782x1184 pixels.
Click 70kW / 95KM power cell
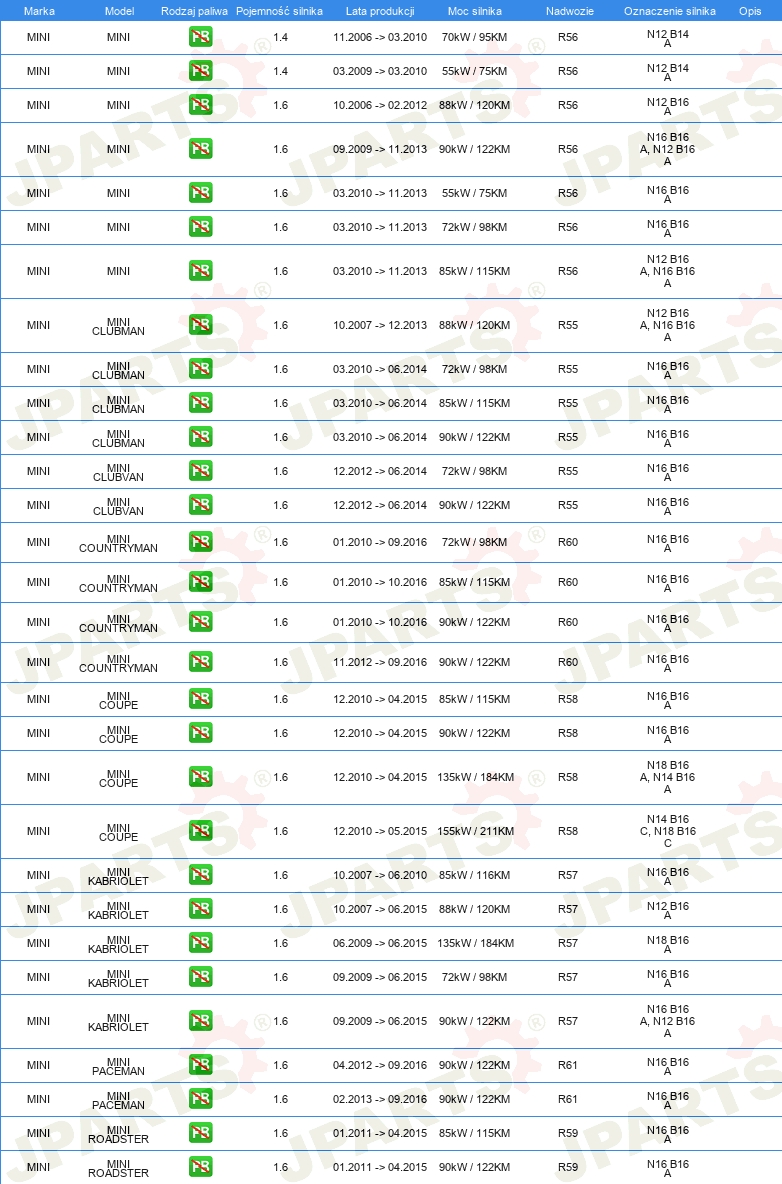coord(475,37)
